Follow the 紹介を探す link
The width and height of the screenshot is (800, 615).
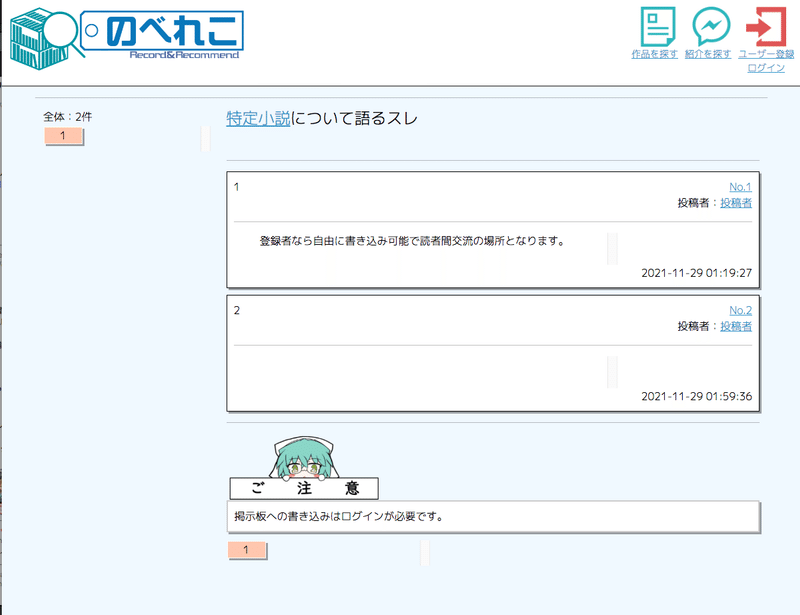point(708,54)
